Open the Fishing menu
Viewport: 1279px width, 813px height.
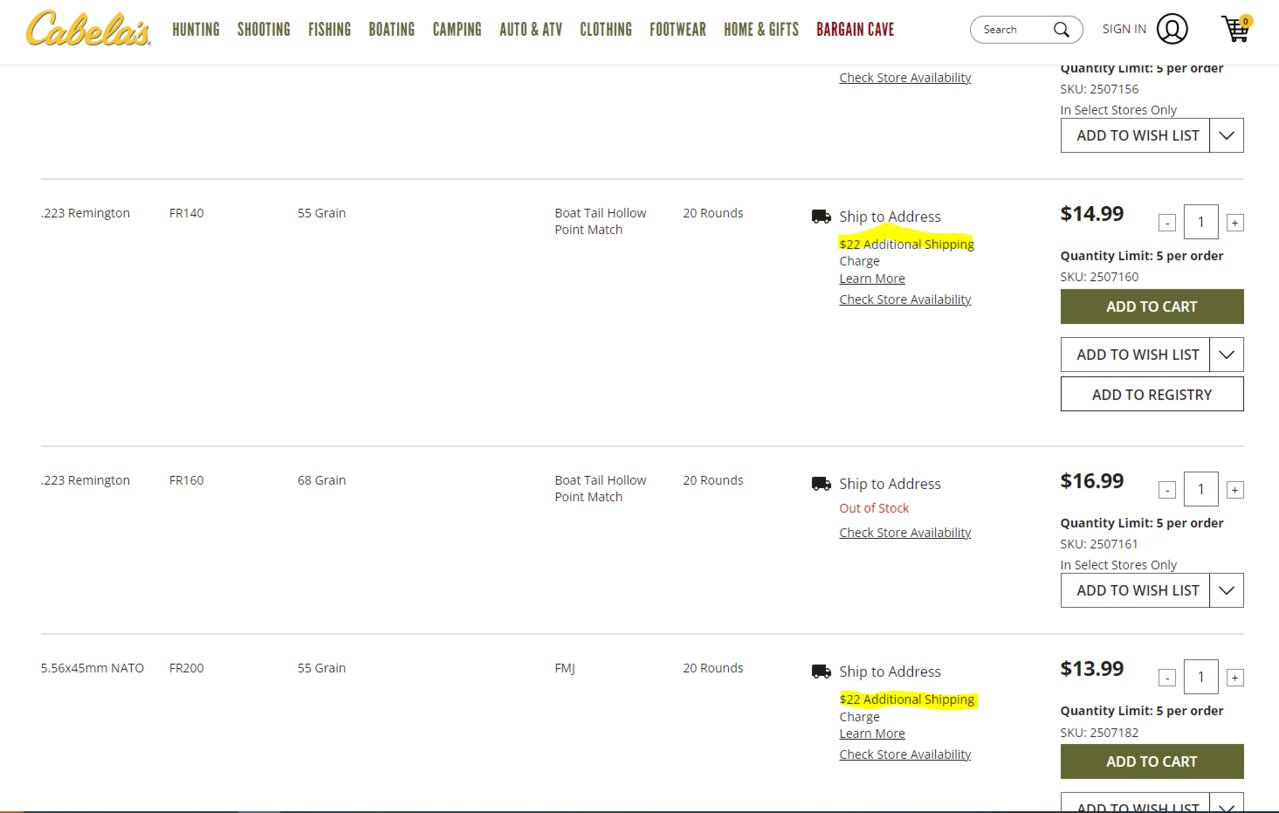click(329, 29)
